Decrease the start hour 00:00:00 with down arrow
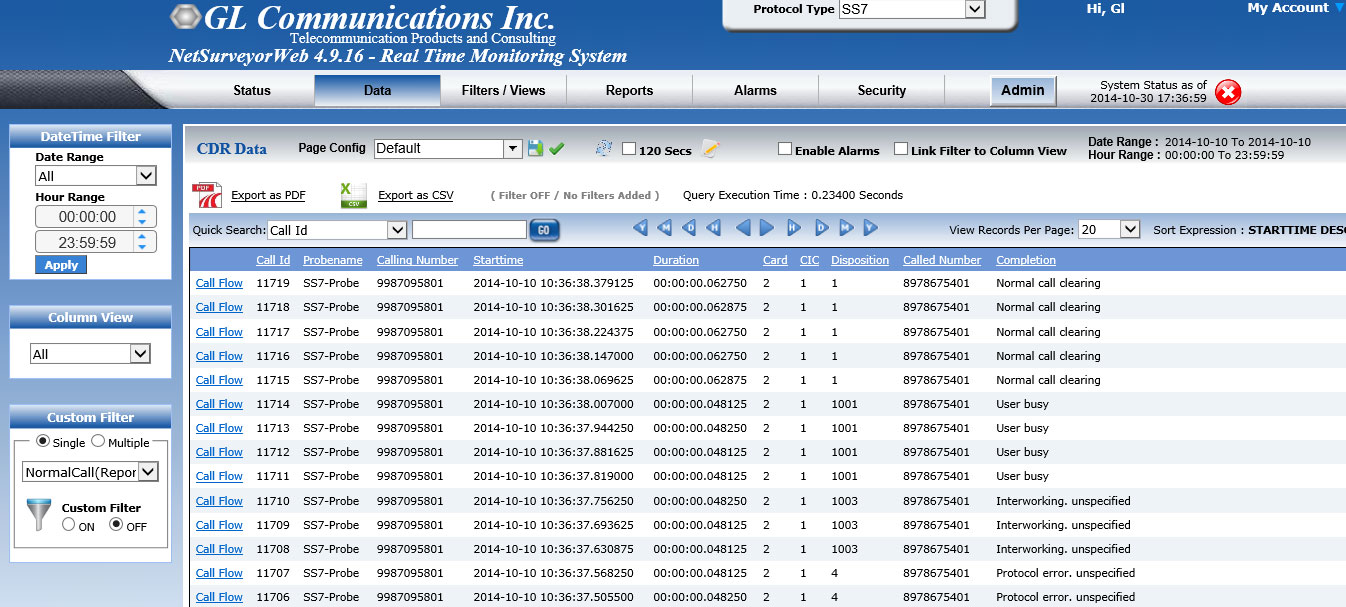The image size is (1346, 607). click(142, 221)
